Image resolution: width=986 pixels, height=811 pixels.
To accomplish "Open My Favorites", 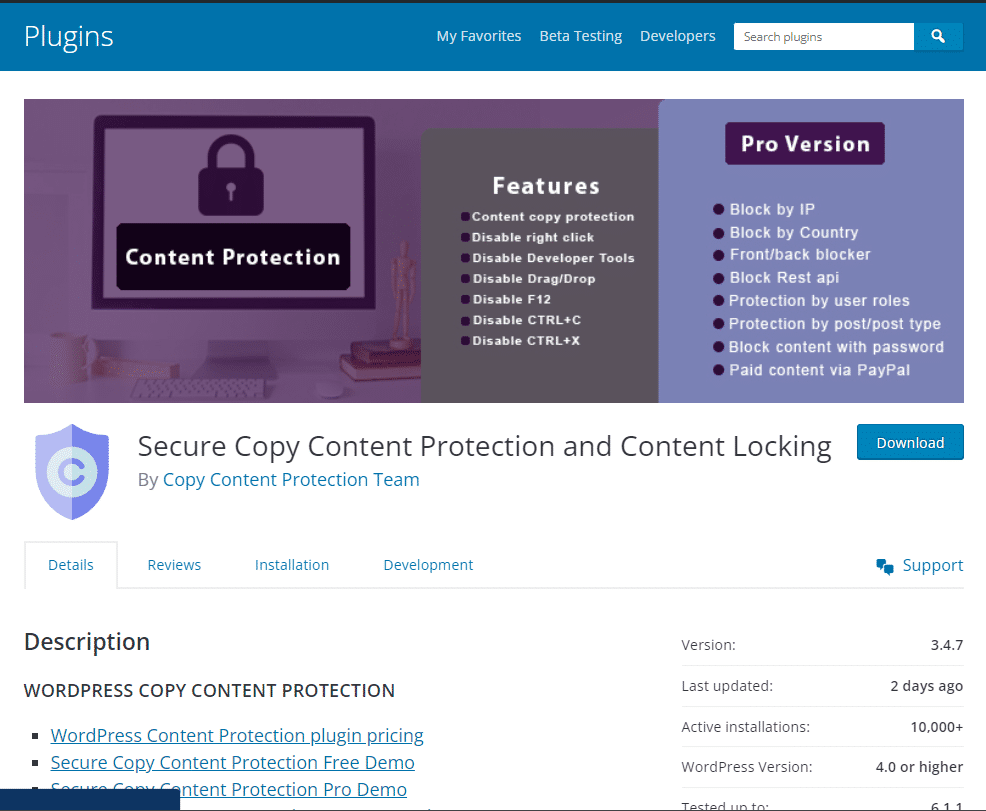I will pos(478,35).
